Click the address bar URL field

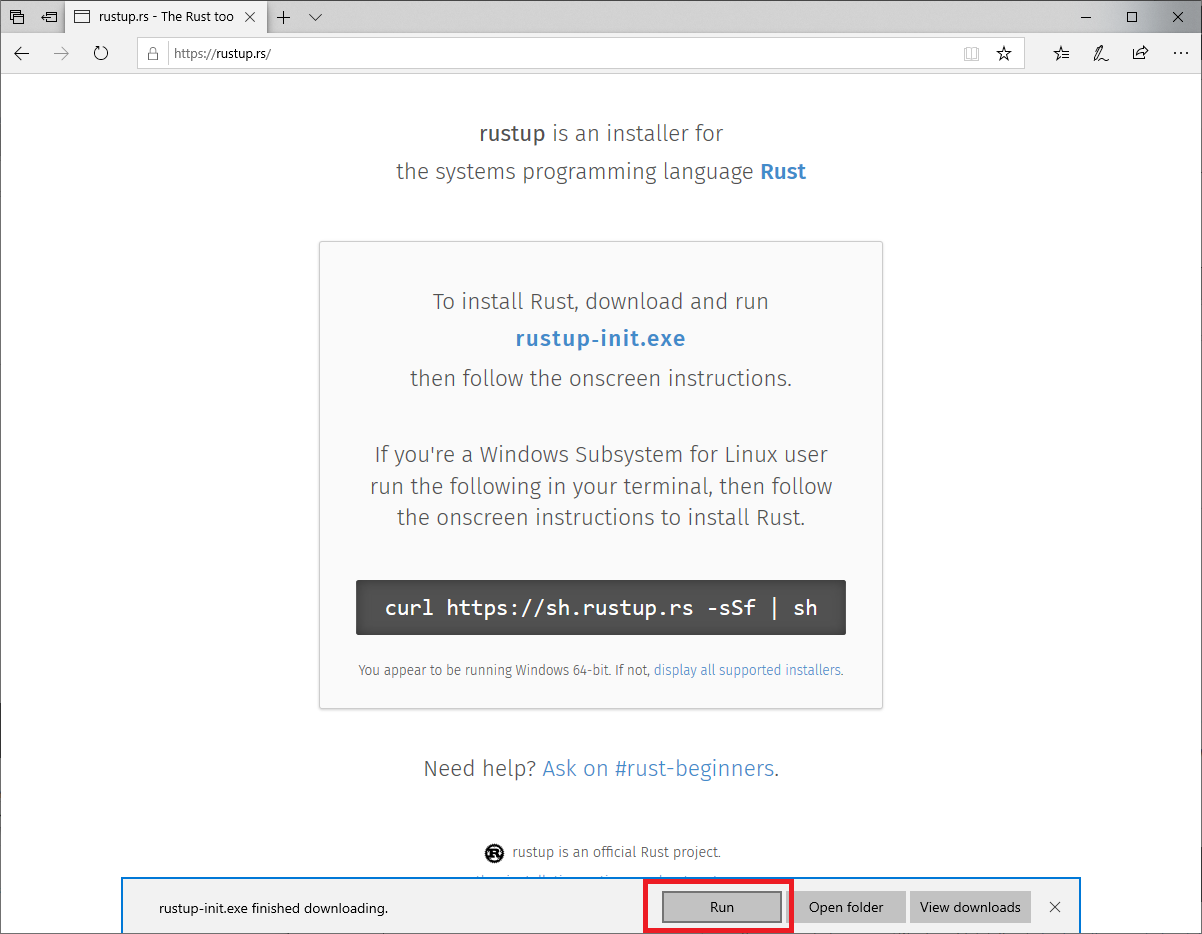(580, 54)
